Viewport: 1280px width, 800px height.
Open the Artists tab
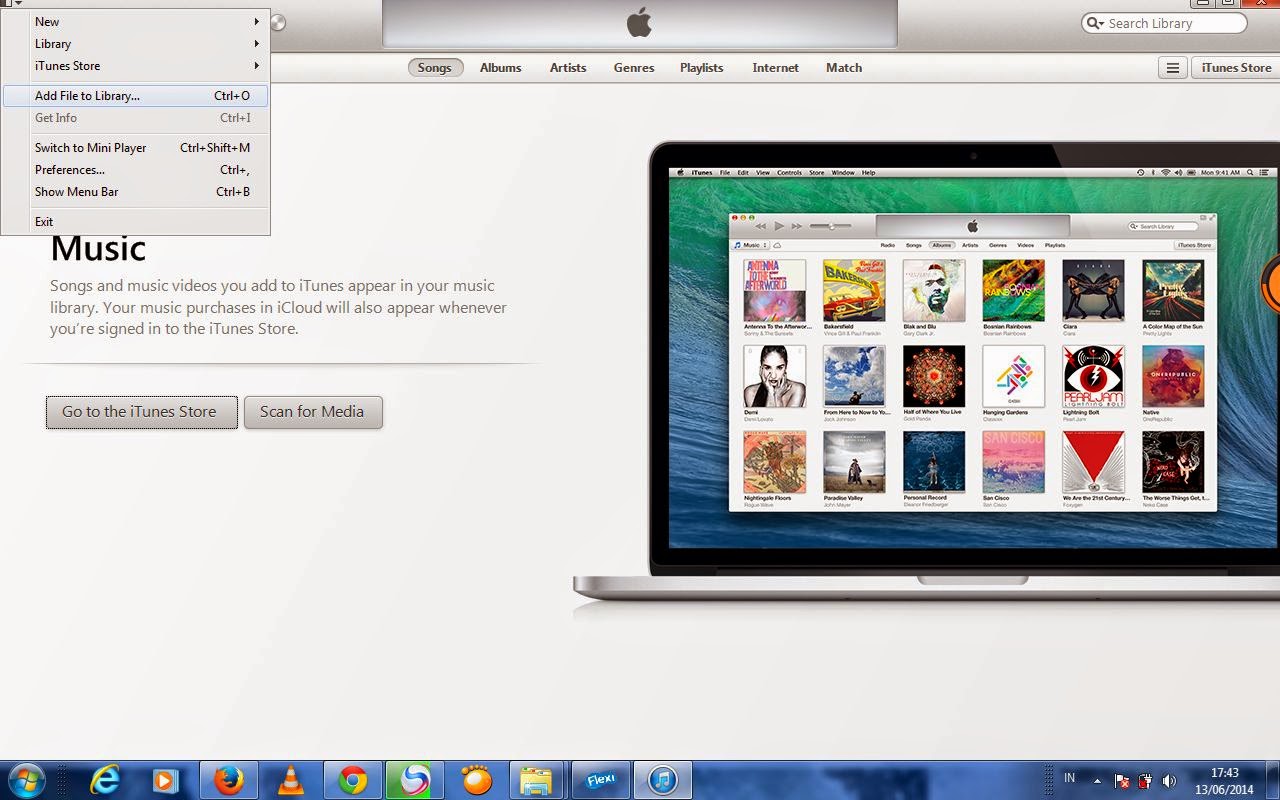point(568,68)
